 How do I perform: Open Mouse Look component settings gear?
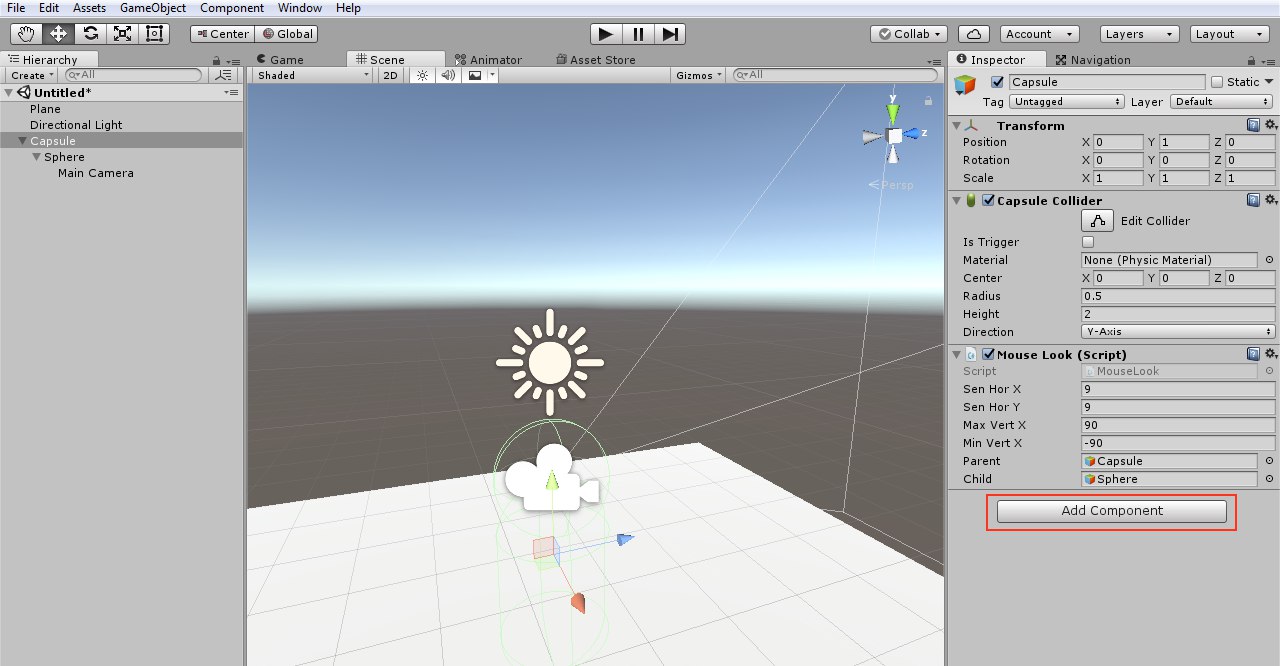tap(1270, 354)
